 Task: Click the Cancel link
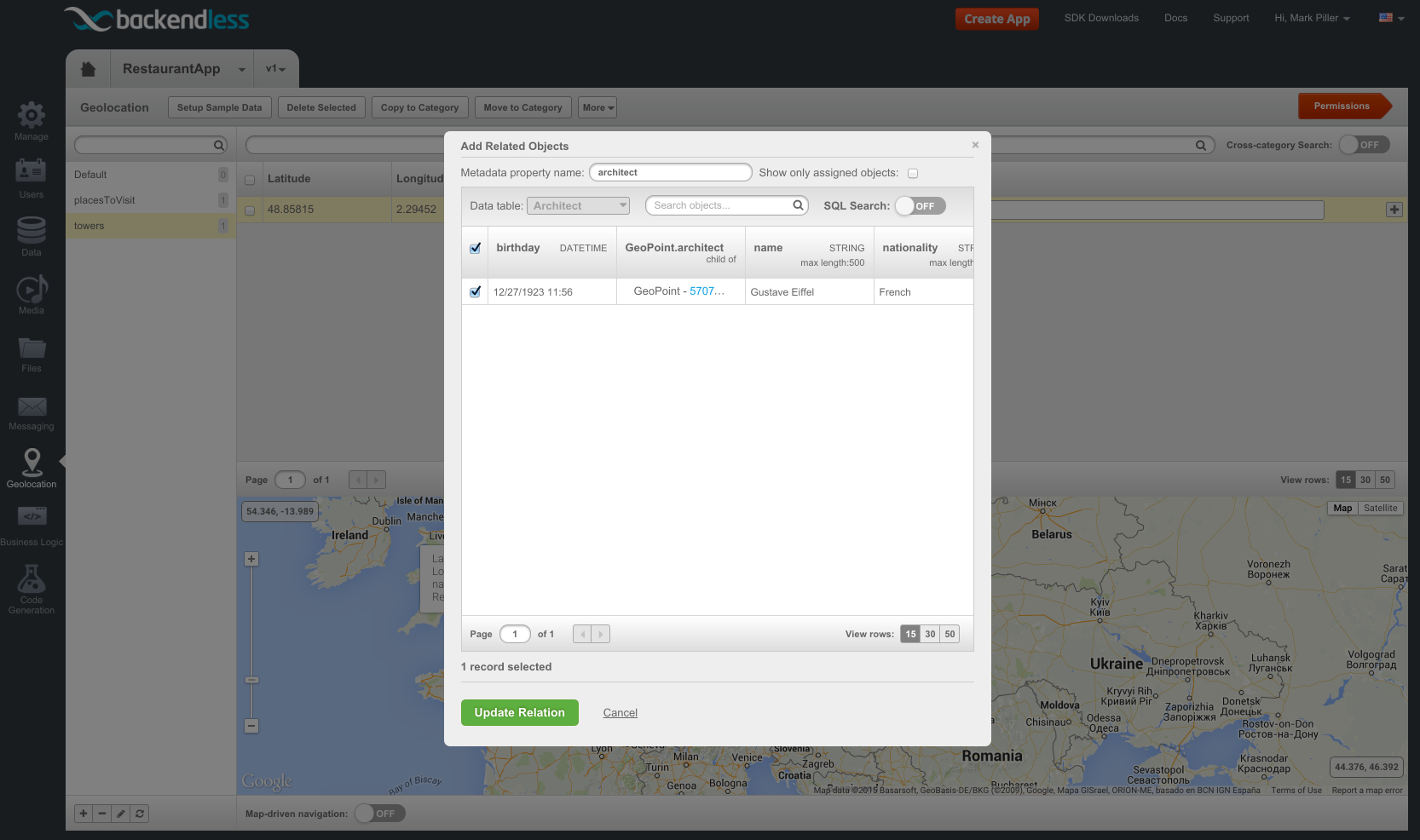coord(621,713)
